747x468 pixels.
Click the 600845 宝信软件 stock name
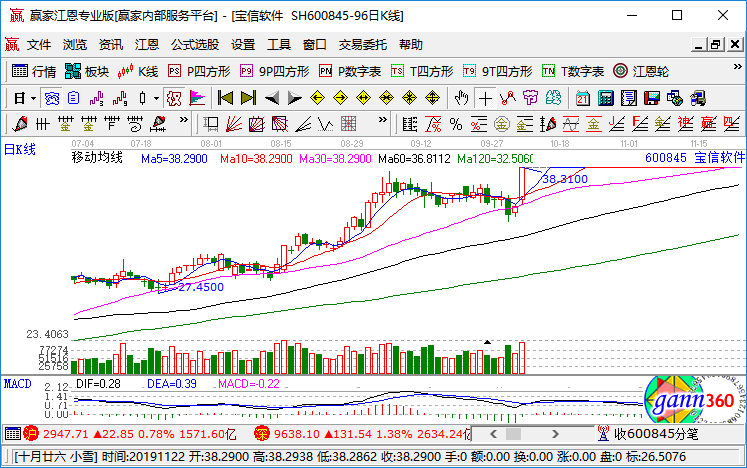(x=694, y=158)
